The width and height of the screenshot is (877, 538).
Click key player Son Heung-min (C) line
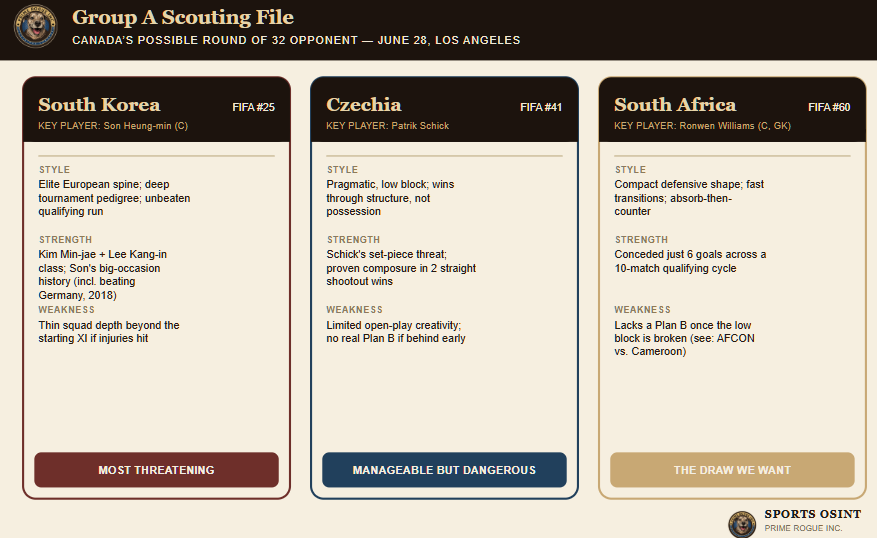tap(113, 126)
